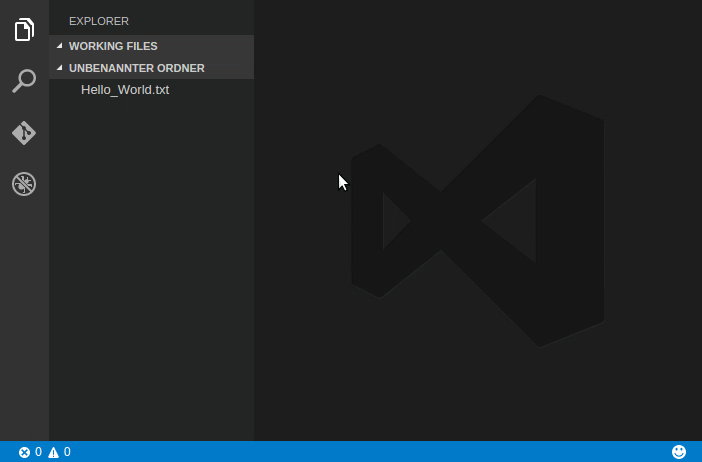Open Hello_World.txt file
This screenshot has width=702, height=462.
click(125, 90)
